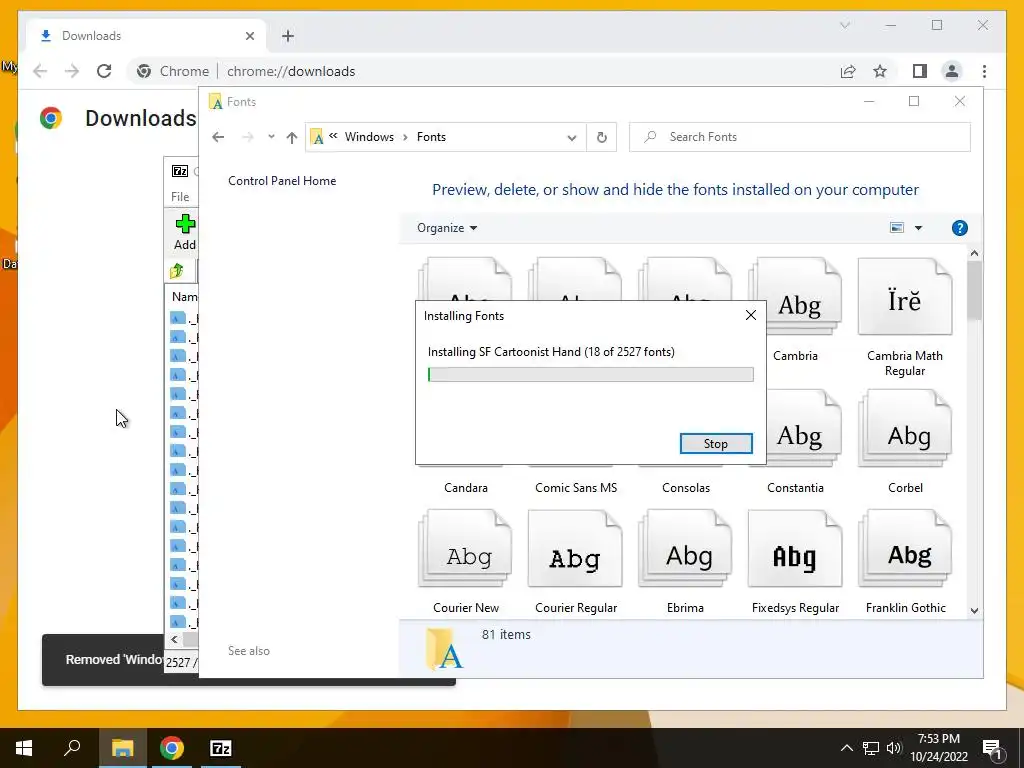
Task: Stop the font installation
Action: tap(716, 443)
